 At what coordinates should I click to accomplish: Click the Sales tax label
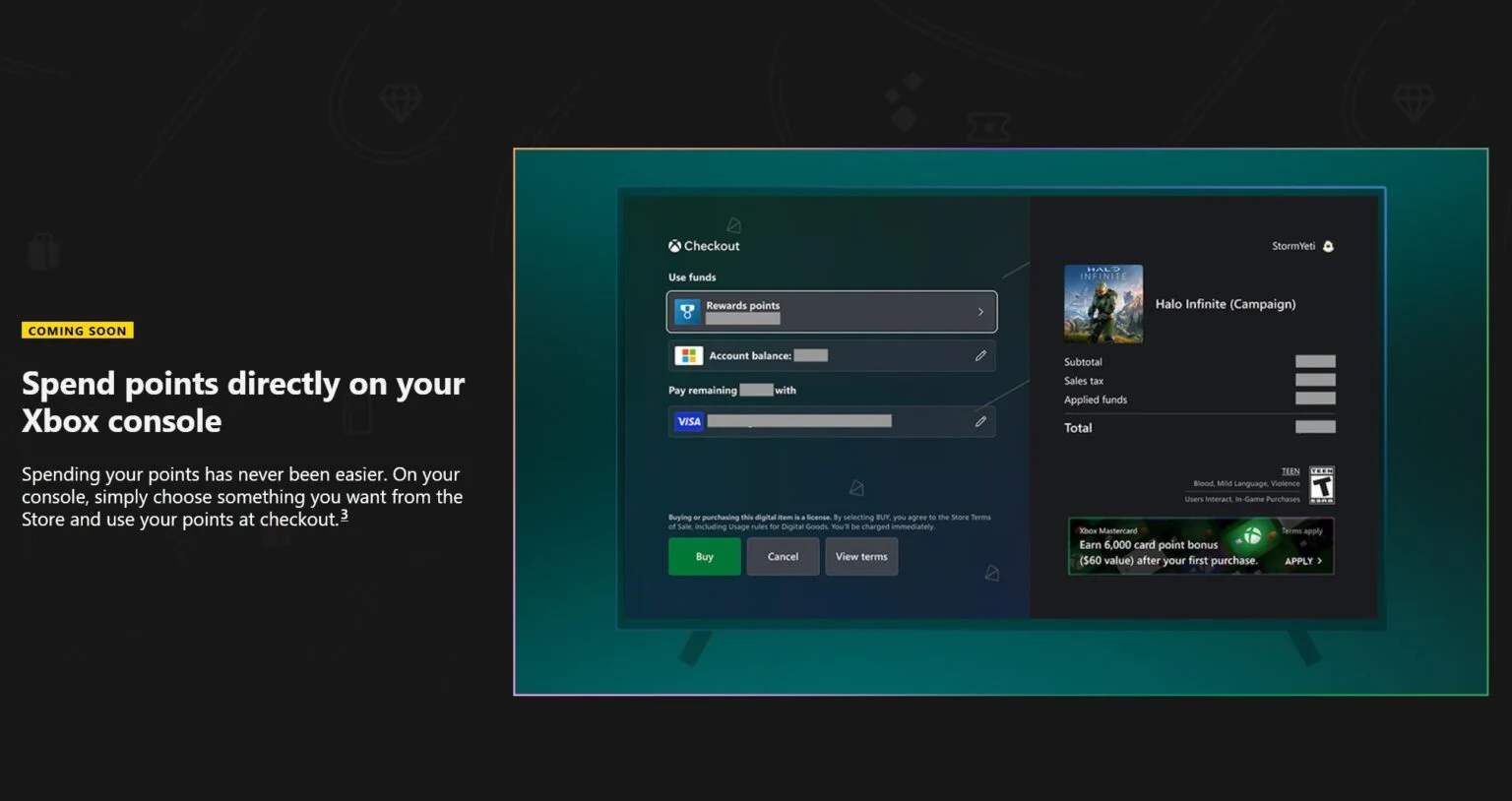pyautogui.click(x=1084, y=381)
